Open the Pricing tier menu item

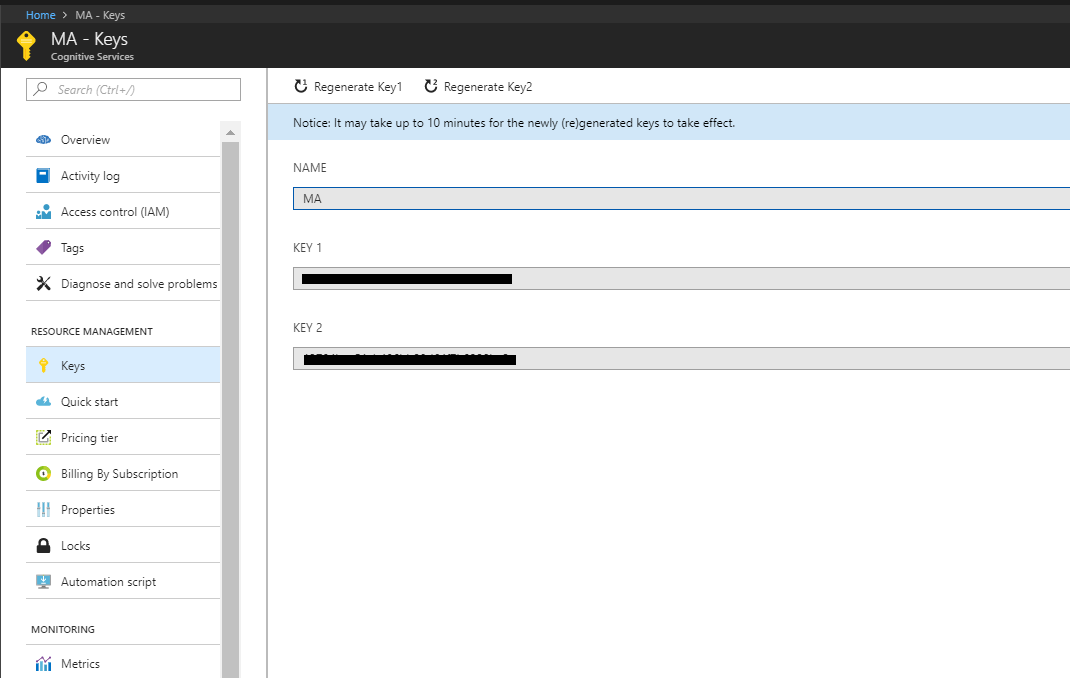point(123,437)
